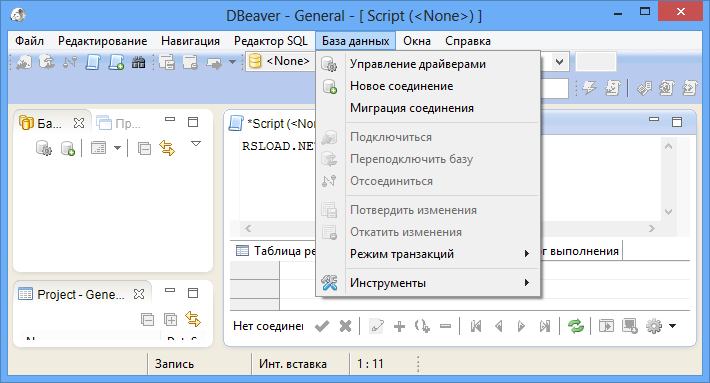Open the dropdown arrow beside the results gear

pos(672,326)
